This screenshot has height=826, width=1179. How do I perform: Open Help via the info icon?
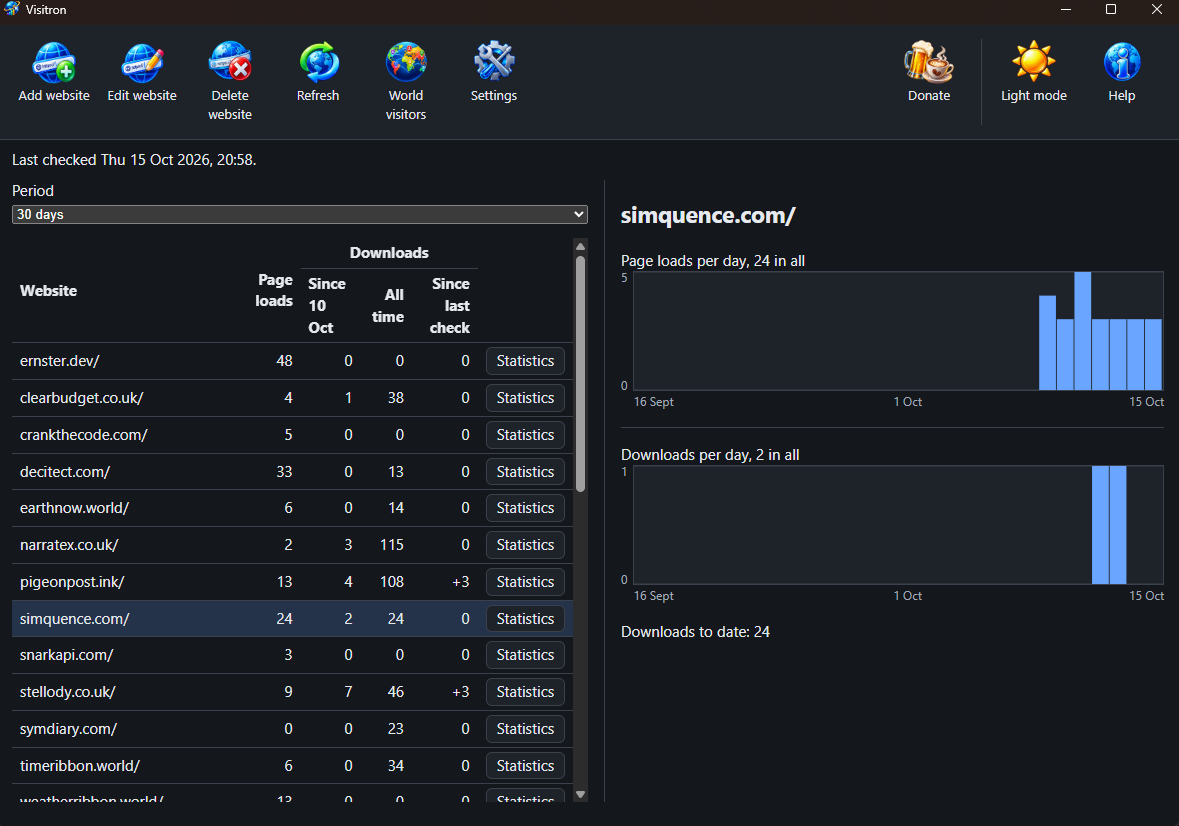coord(1122,62)
